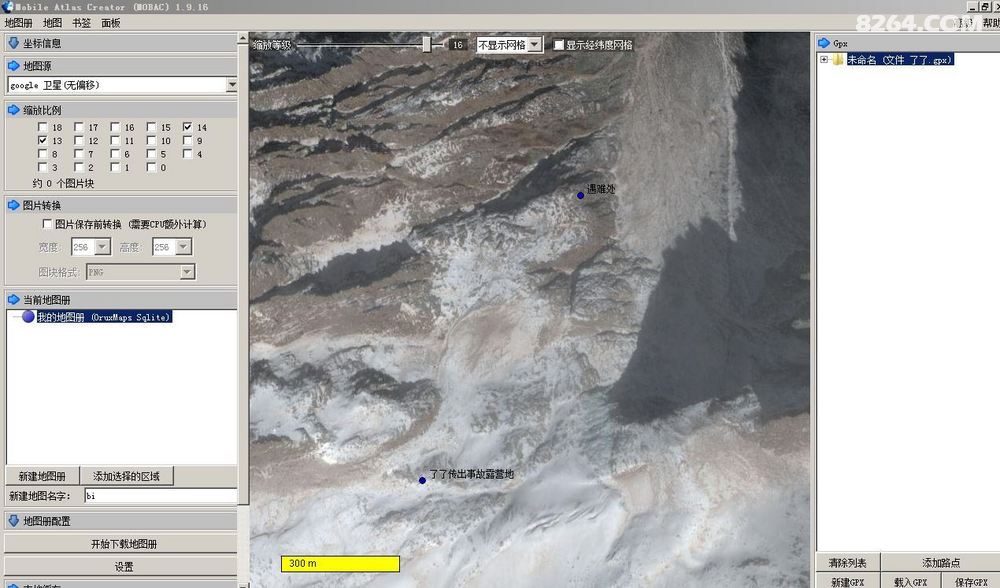Click the 开始下载地图册 button
The height and width of the screenshot is (588, 1000).
point(124,544)
